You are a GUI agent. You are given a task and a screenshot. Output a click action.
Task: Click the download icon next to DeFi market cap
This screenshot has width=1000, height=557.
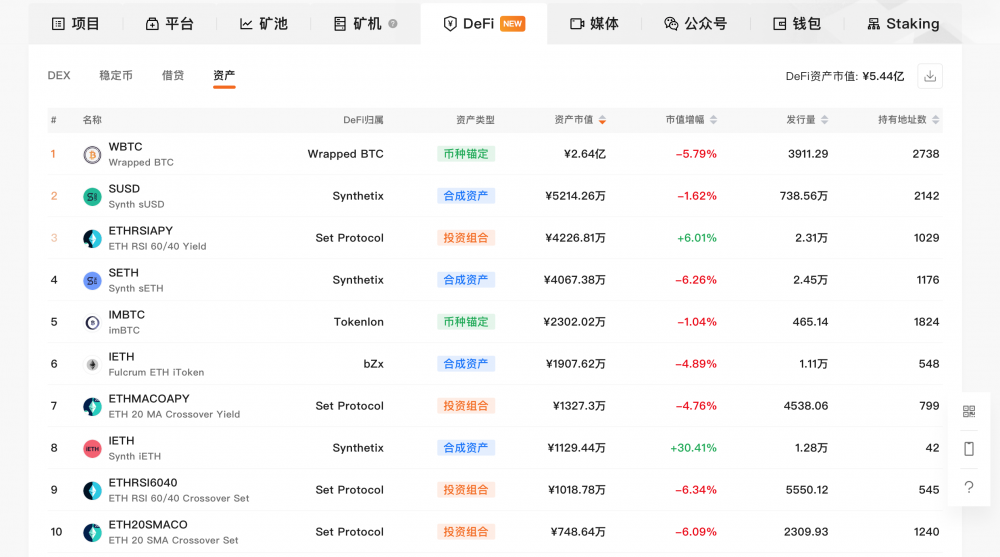pyautogui.click(x=930, y=76)
